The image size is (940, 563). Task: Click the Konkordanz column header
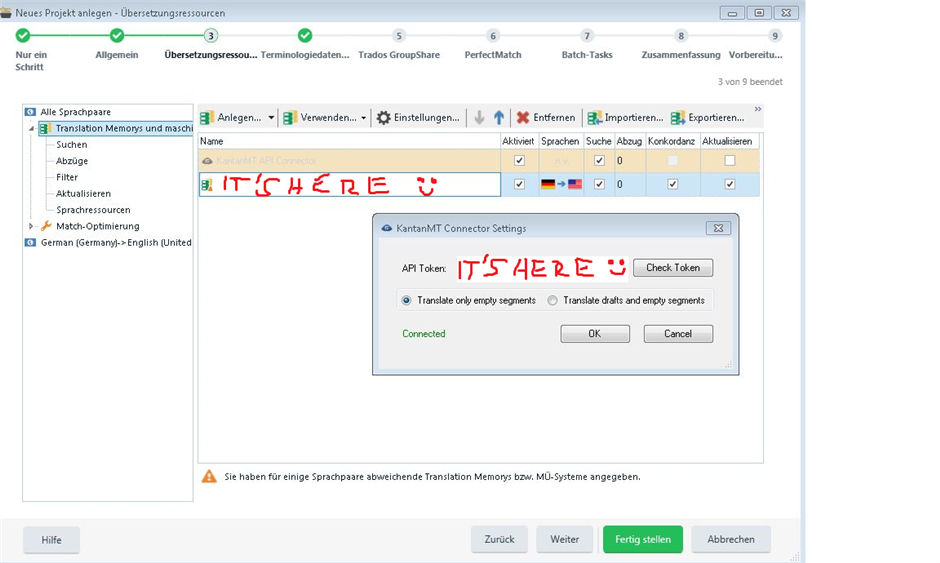click(672, 141)
